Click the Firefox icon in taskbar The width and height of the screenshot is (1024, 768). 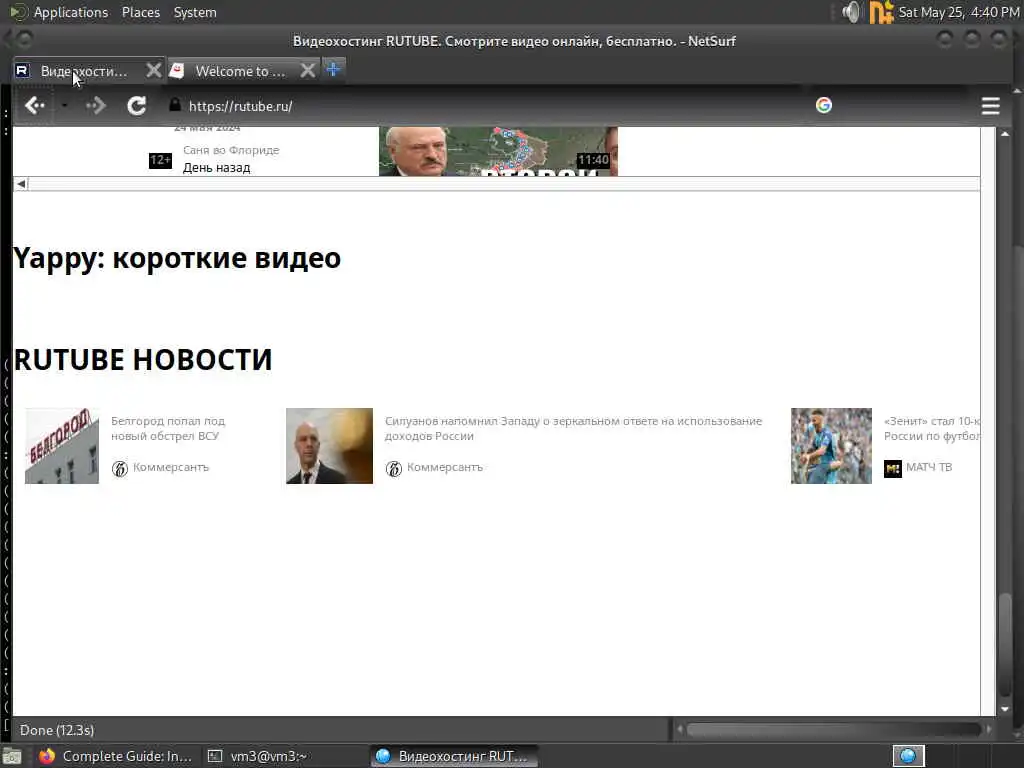[47, 756]
